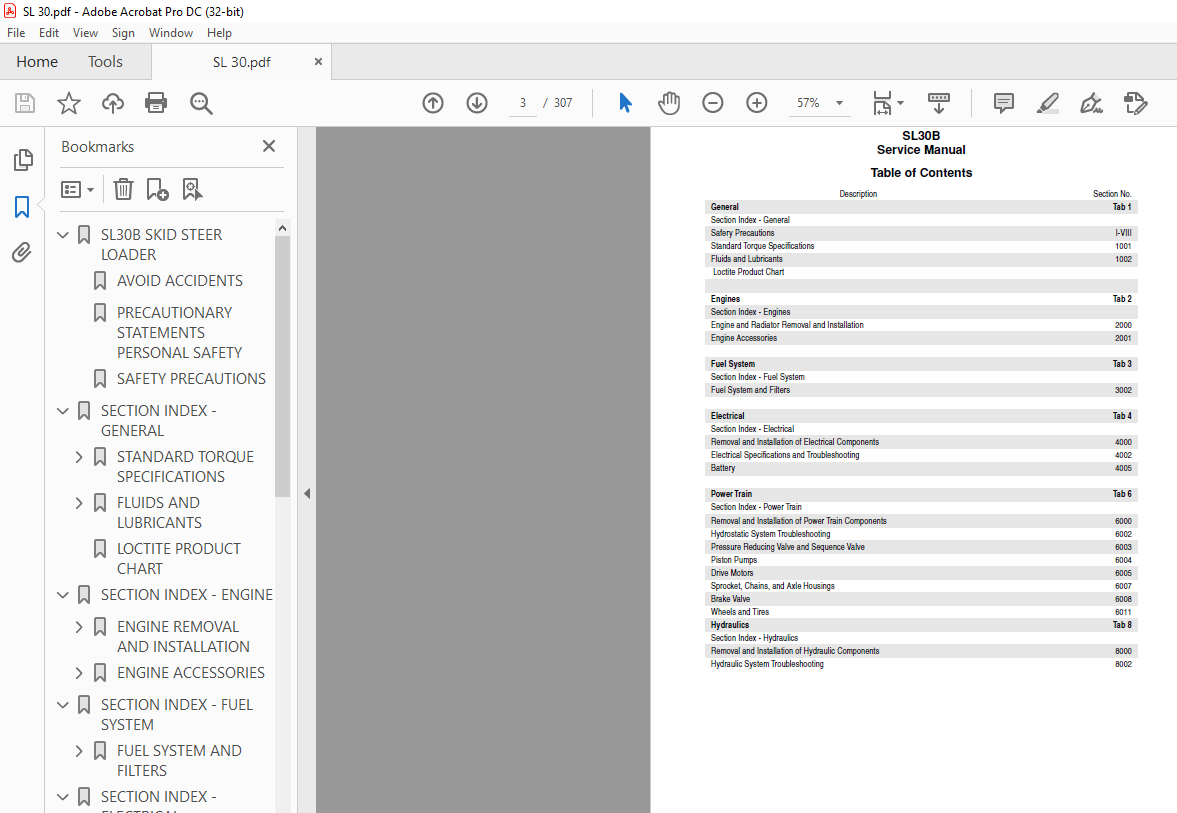The image size is (1177, 813).
Task: Select the Highlight text tool
Action: [x=1048, y=103]
